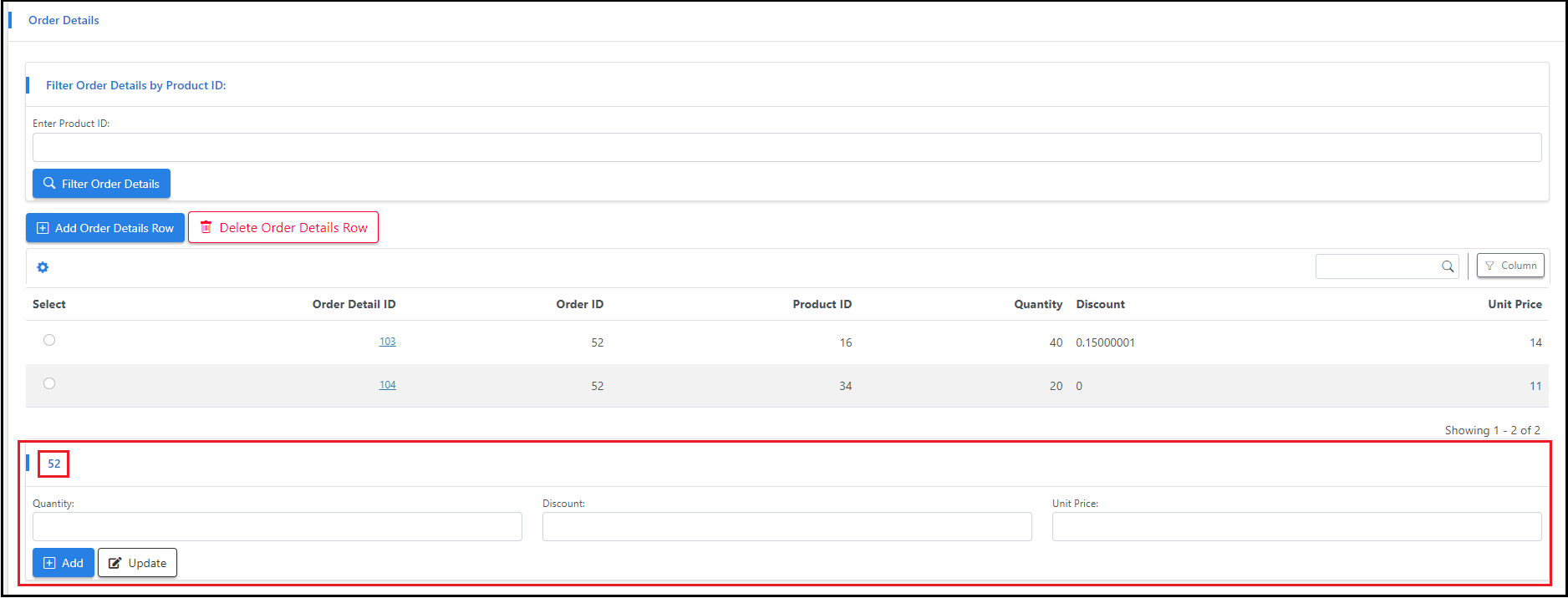
Task: Click quantity cell 20
Action: coord(1056,386)
